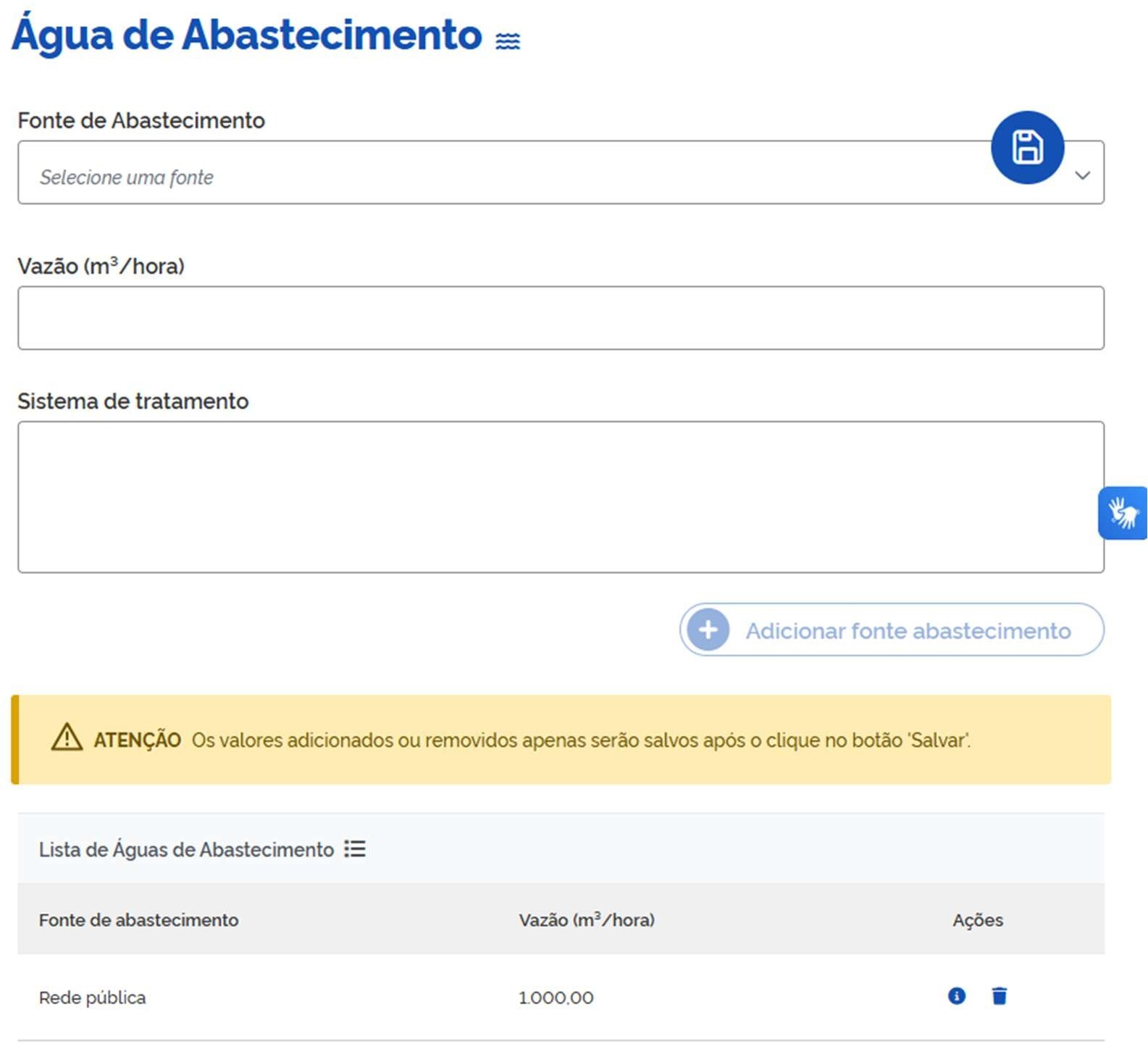Click the list icon beside Lista de Águas
The height and width of the screenshot is (1044, 1148).
pyautogui.click(x=355, y=849)
